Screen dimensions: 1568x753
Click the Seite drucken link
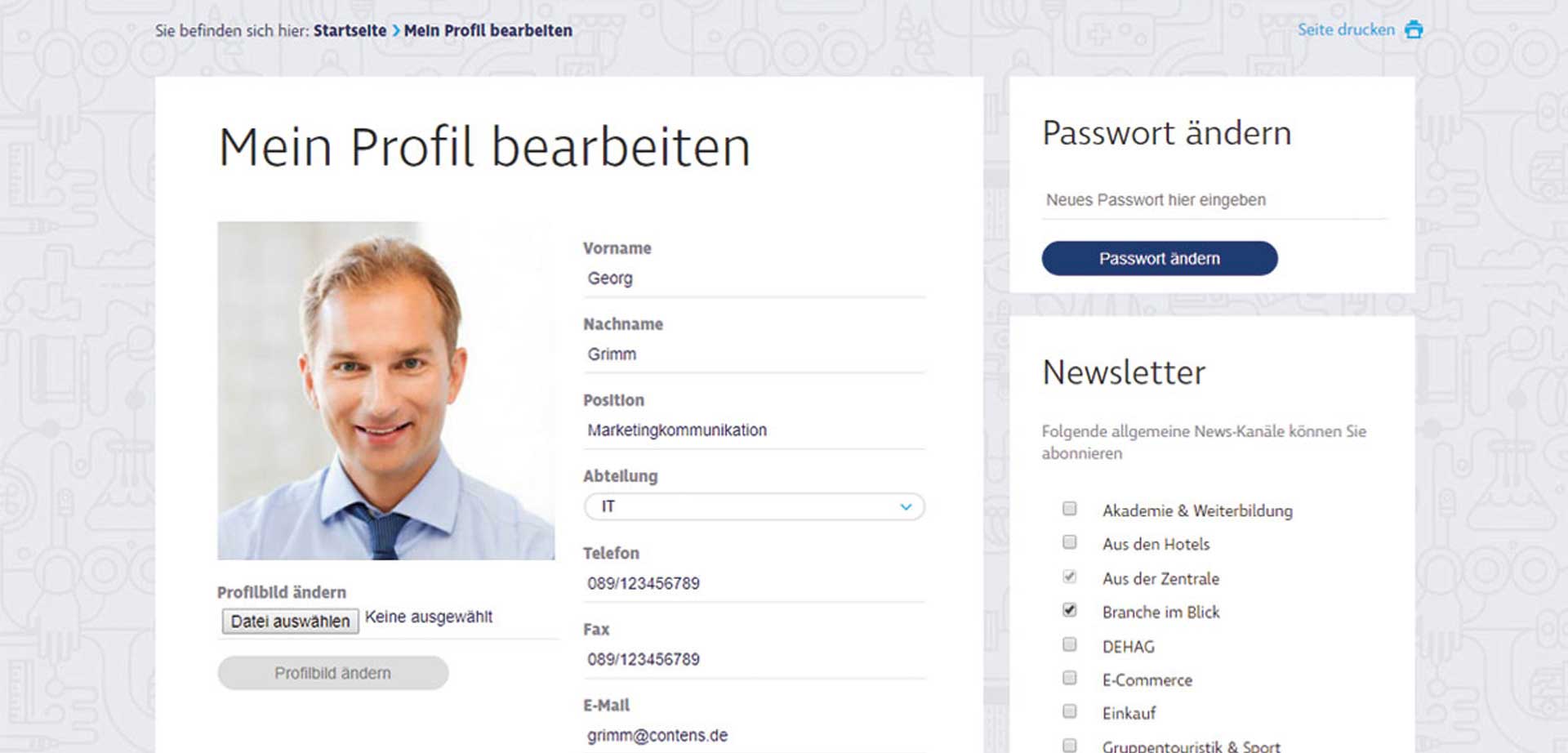pyautogui.click(x=1346, y=30)
